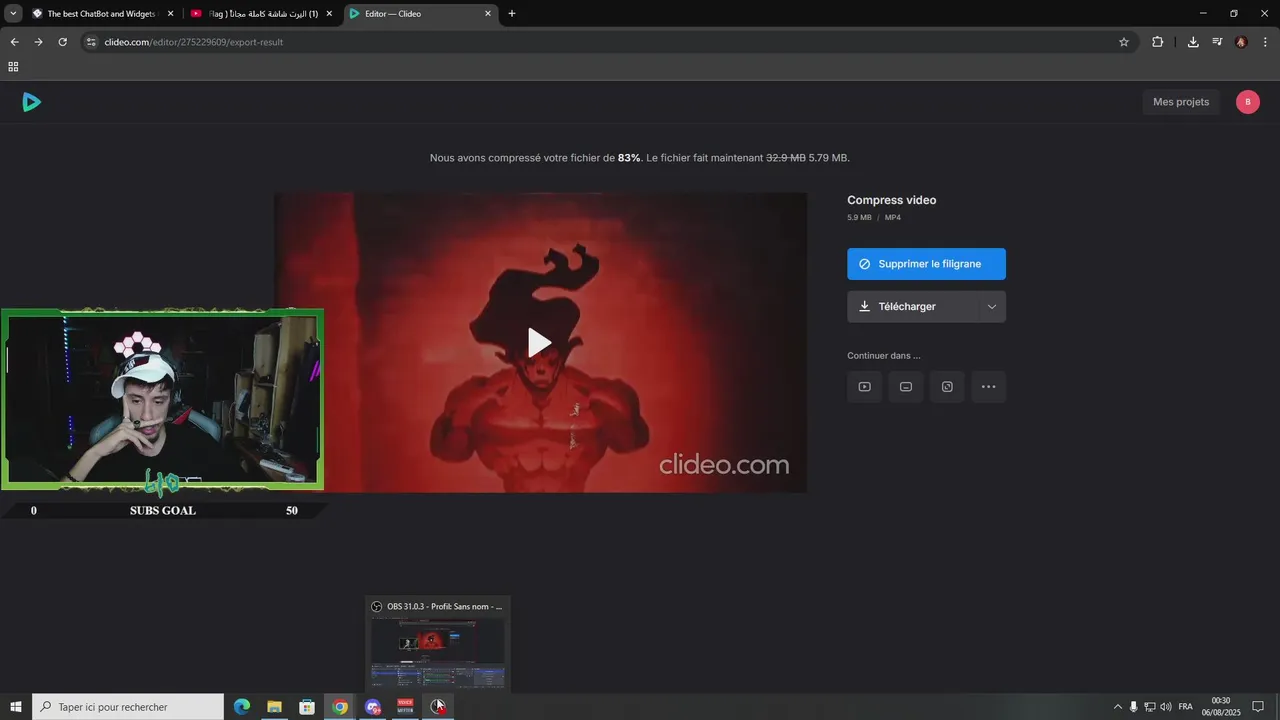View site information icon in address bar

pos(91,42)
